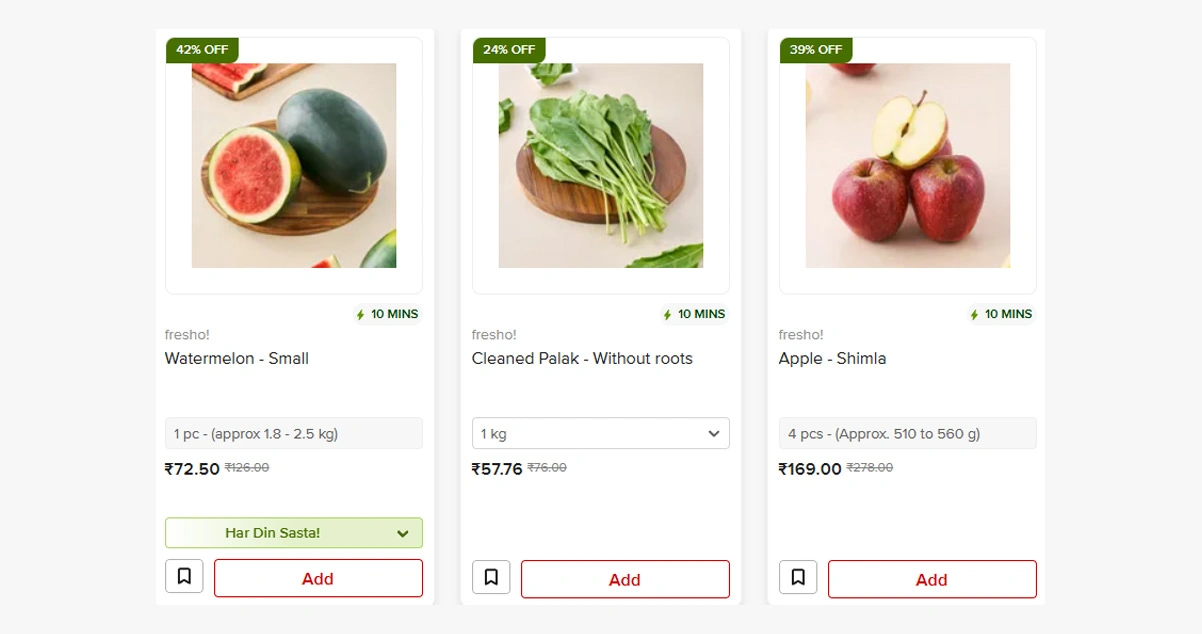The width and height of the screenshot is (1202, 634).
Task: Open the Apple - Shimla product link
Action: pos(832,358)
